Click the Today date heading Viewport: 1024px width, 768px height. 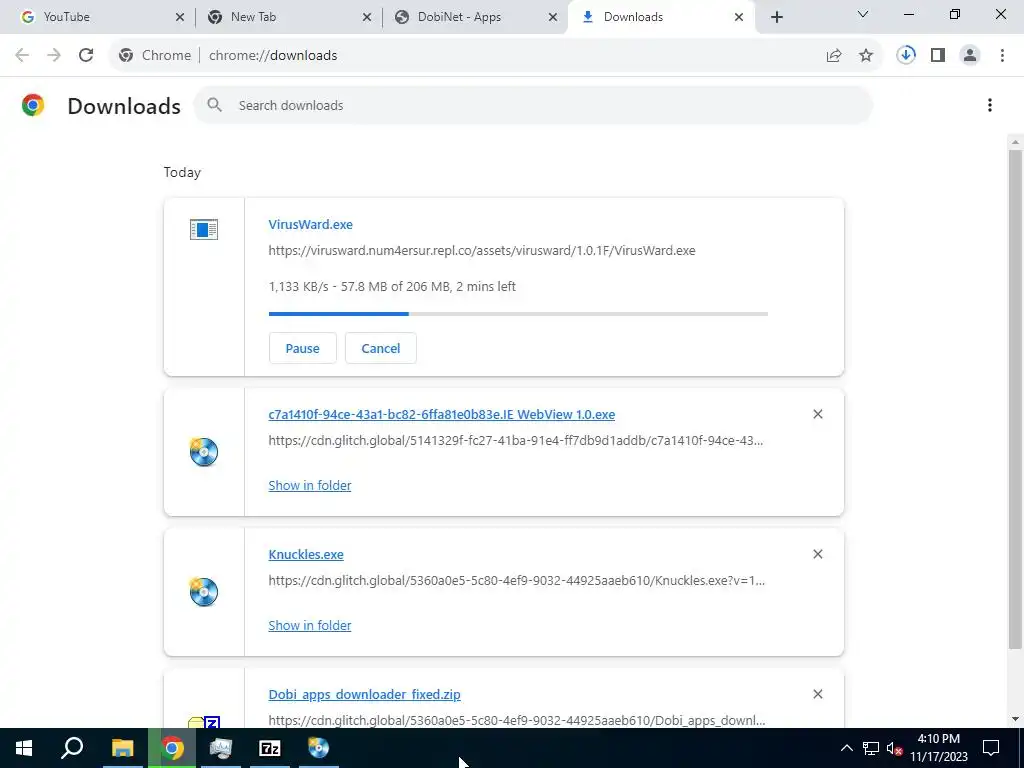pyautogui.click(x=182, y=172)
